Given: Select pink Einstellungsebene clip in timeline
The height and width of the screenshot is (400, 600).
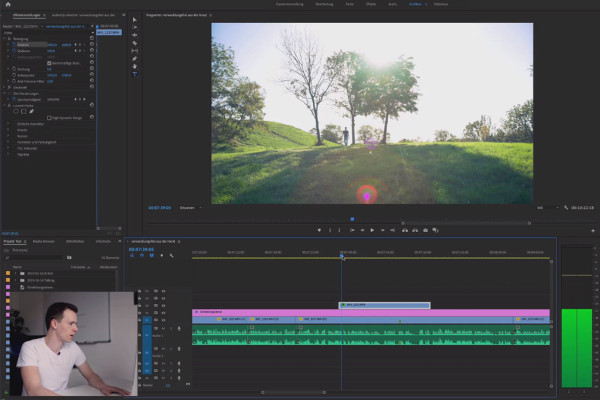Looking at the screenshot, I should pos(371,312).
